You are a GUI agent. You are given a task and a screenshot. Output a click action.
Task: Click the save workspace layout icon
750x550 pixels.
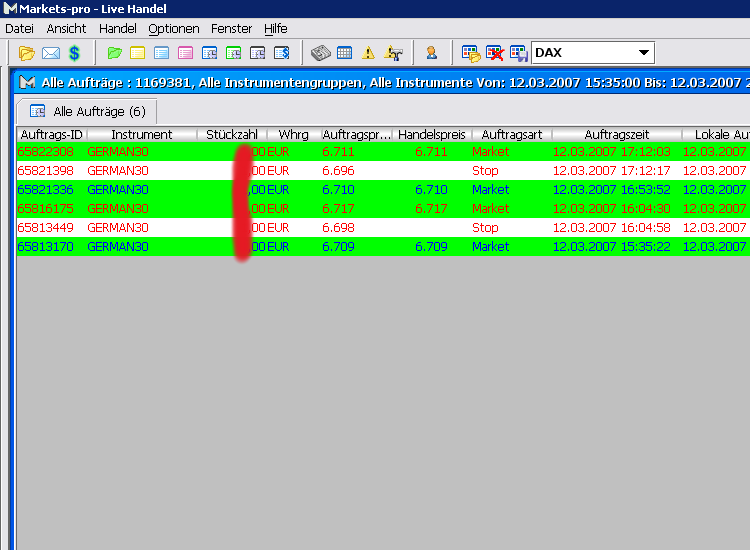(x=518, y=54)
